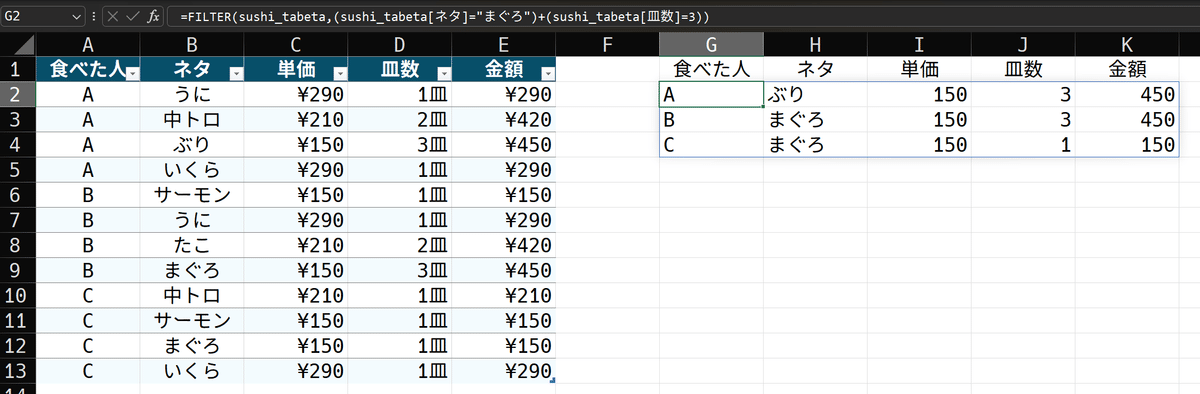1200x394 pixels.
Task: Click cell D3 showing 2皿
Action: [x=400, y=120]
